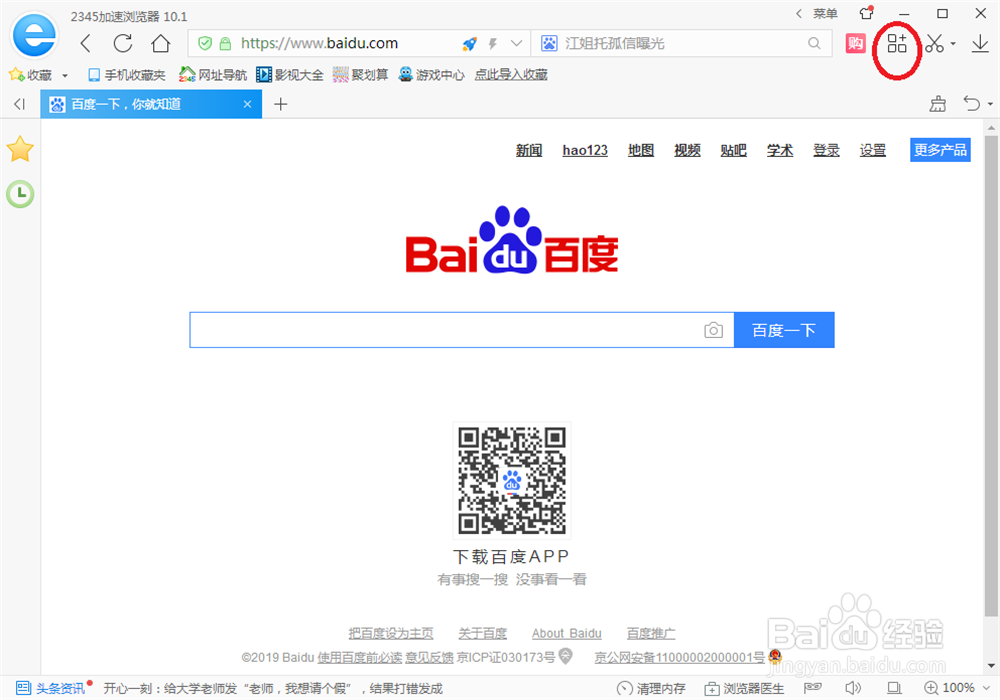This screenshot has height=700, width=1000.
Task: Open the downloads arrow icon
Action: point(980,43)
